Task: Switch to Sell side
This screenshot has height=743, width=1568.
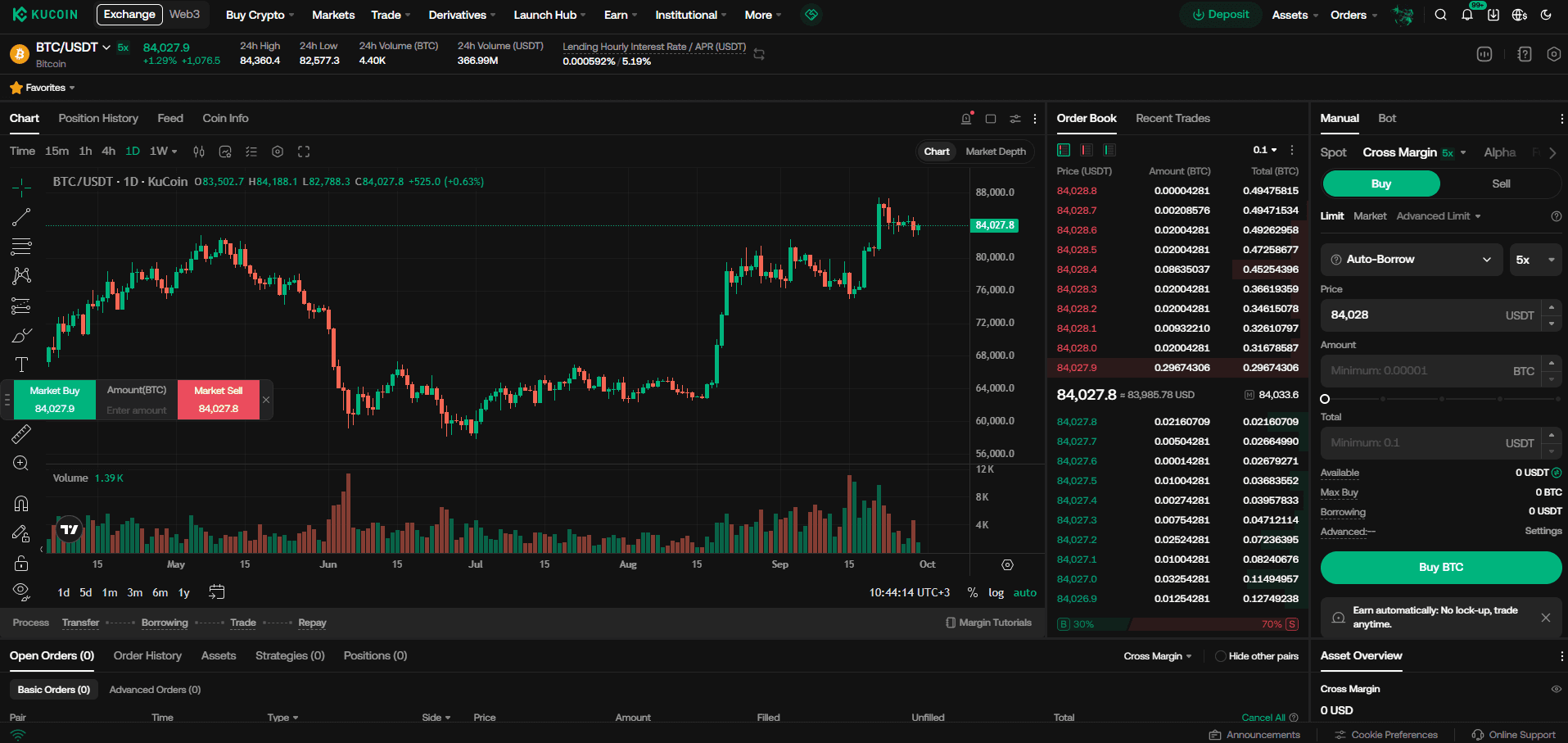Action: coord(1501,183)
